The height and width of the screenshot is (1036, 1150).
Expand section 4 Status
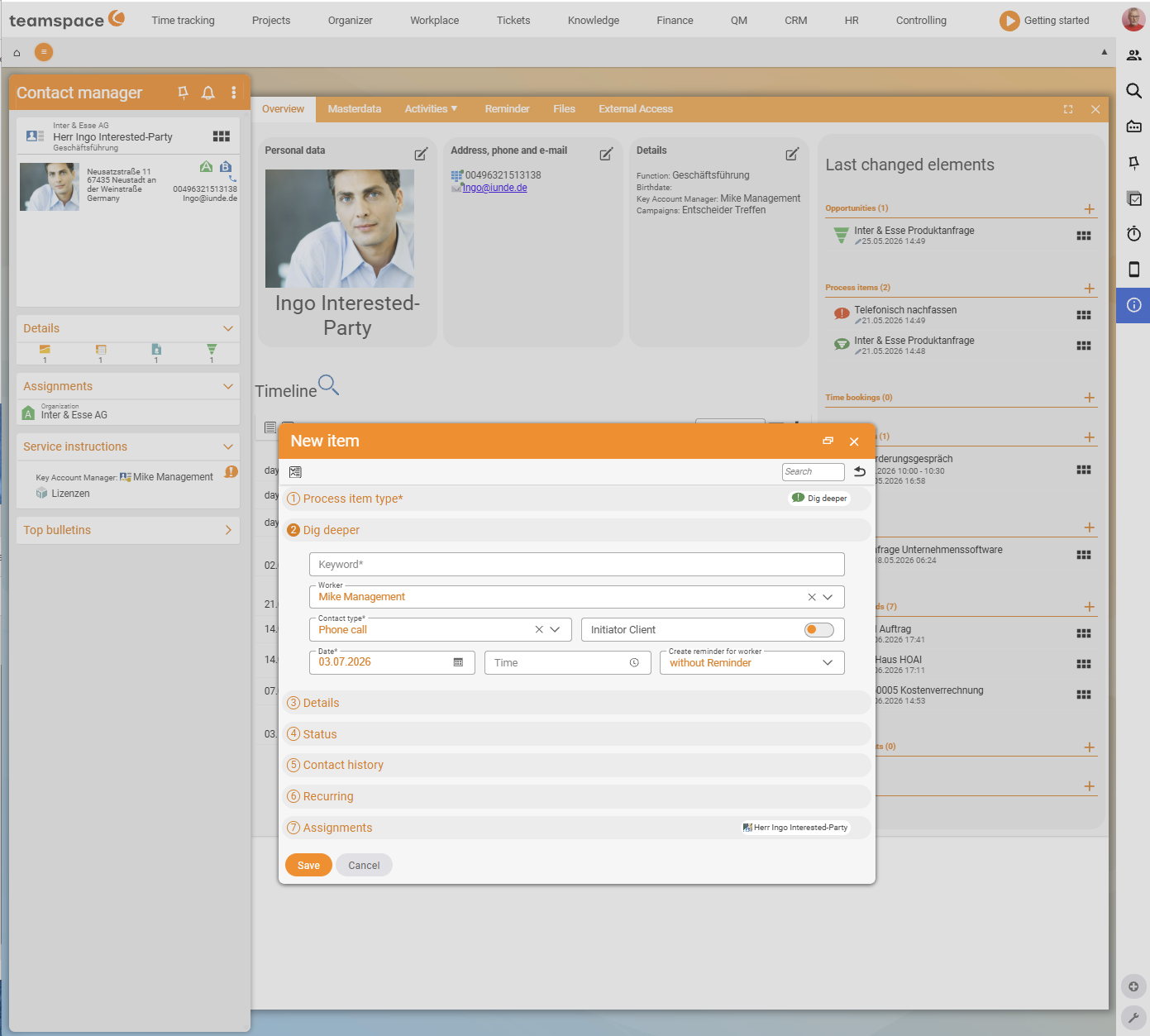(577, 734)
